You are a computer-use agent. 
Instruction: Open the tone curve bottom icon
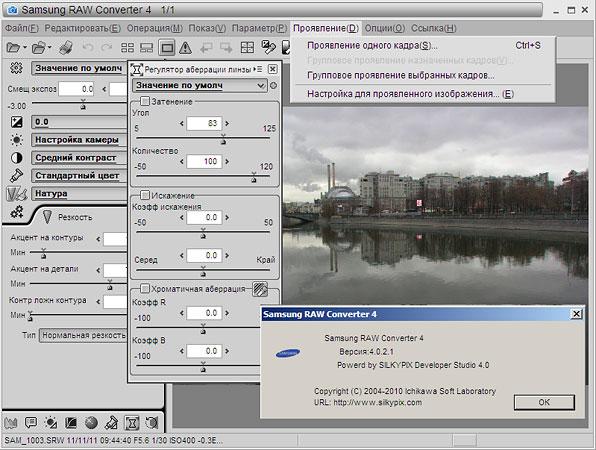[71, 423]
